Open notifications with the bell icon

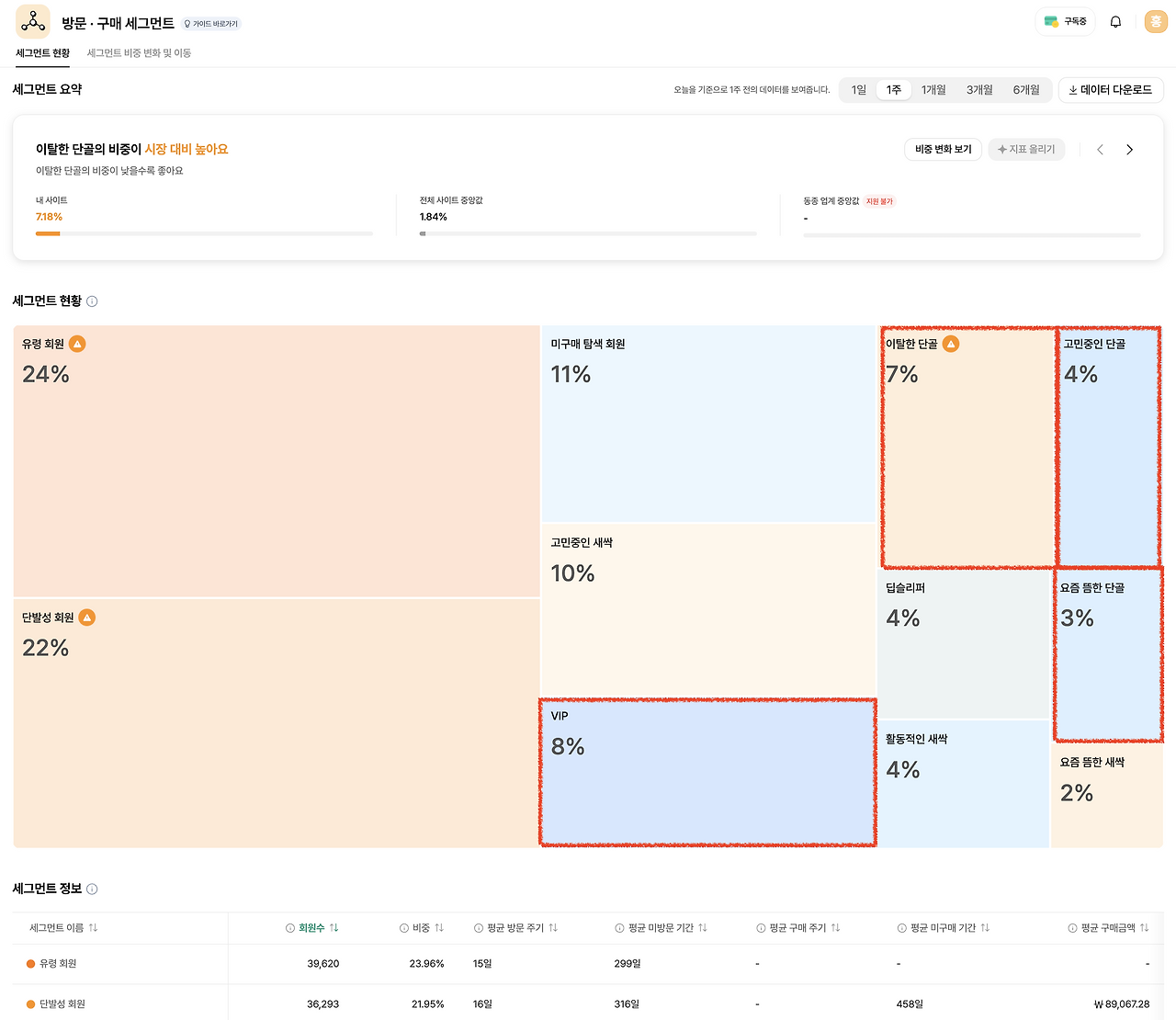click(x=1115, y=22)
